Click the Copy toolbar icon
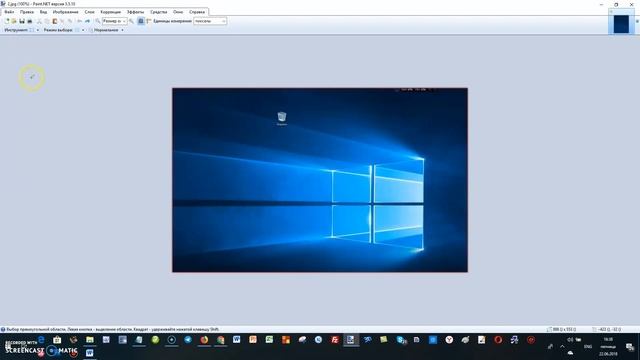 tap(47, 21)
